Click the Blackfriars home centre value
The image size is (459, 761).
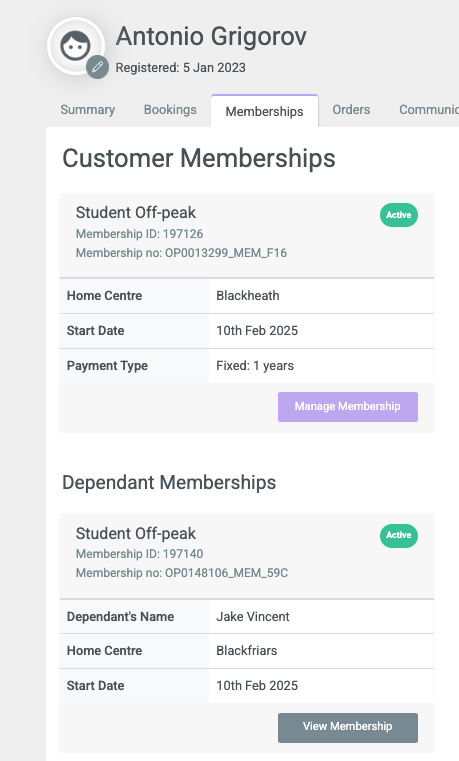click(247, 651)
